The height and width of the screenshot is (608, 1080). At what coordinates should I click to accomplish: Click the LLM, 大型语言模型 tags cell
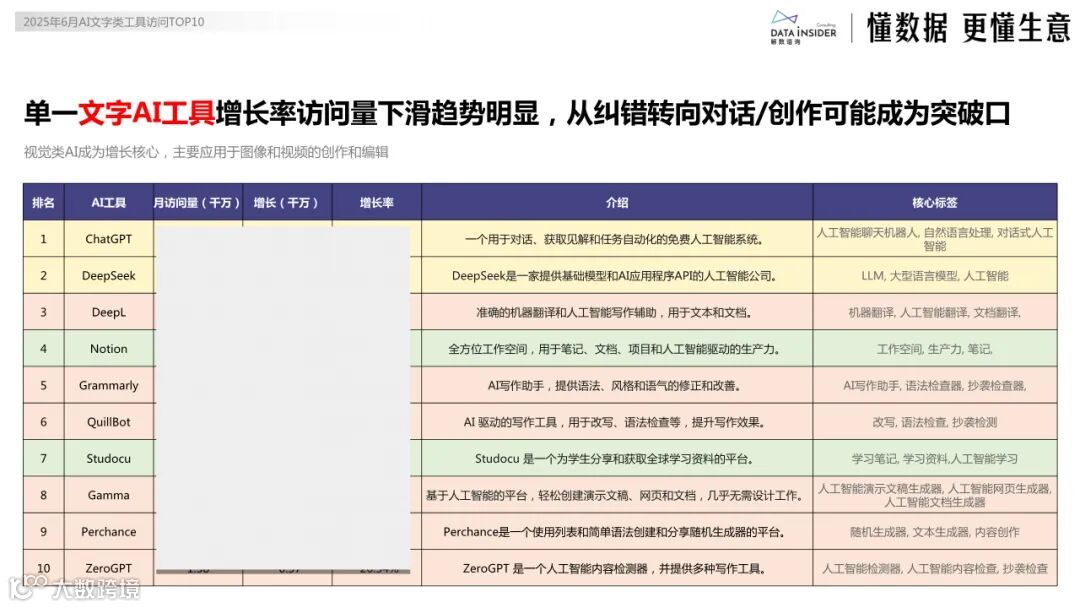(935, 275)
